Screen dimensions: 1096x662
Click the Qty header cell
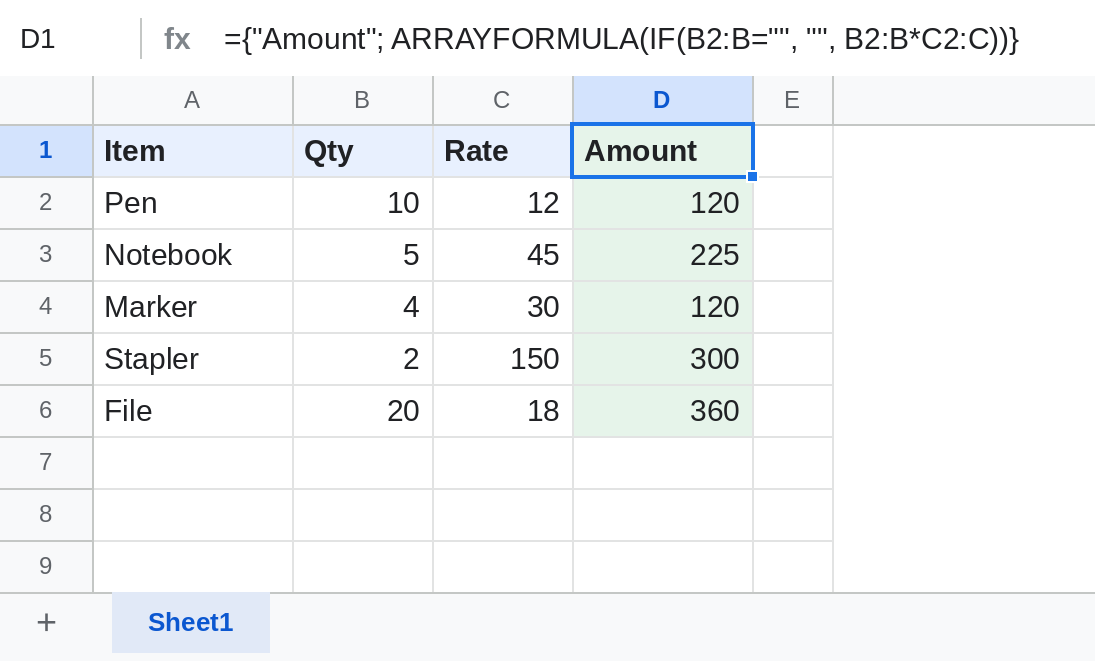pyautogui.click(x=363, y=151)
